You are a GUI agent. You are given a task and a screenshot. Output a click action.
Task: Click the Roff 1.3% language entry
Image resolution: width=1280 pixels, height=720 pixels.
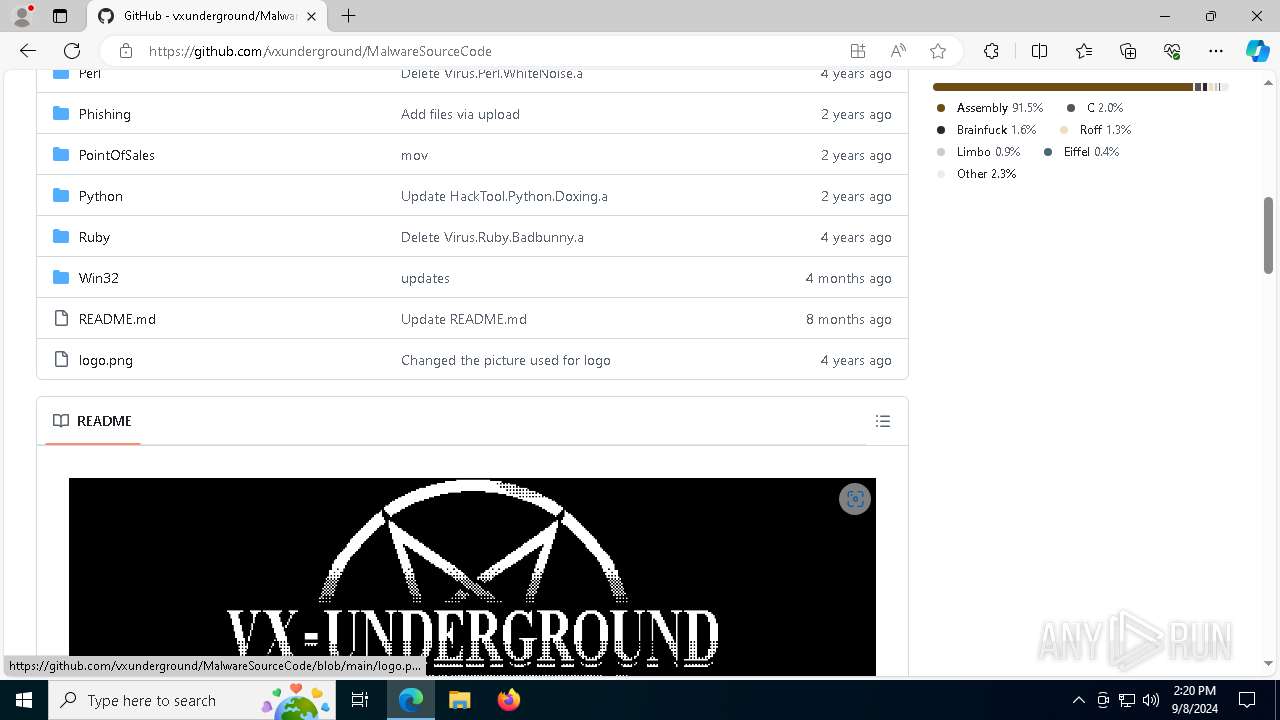[x=1095, y=130]
